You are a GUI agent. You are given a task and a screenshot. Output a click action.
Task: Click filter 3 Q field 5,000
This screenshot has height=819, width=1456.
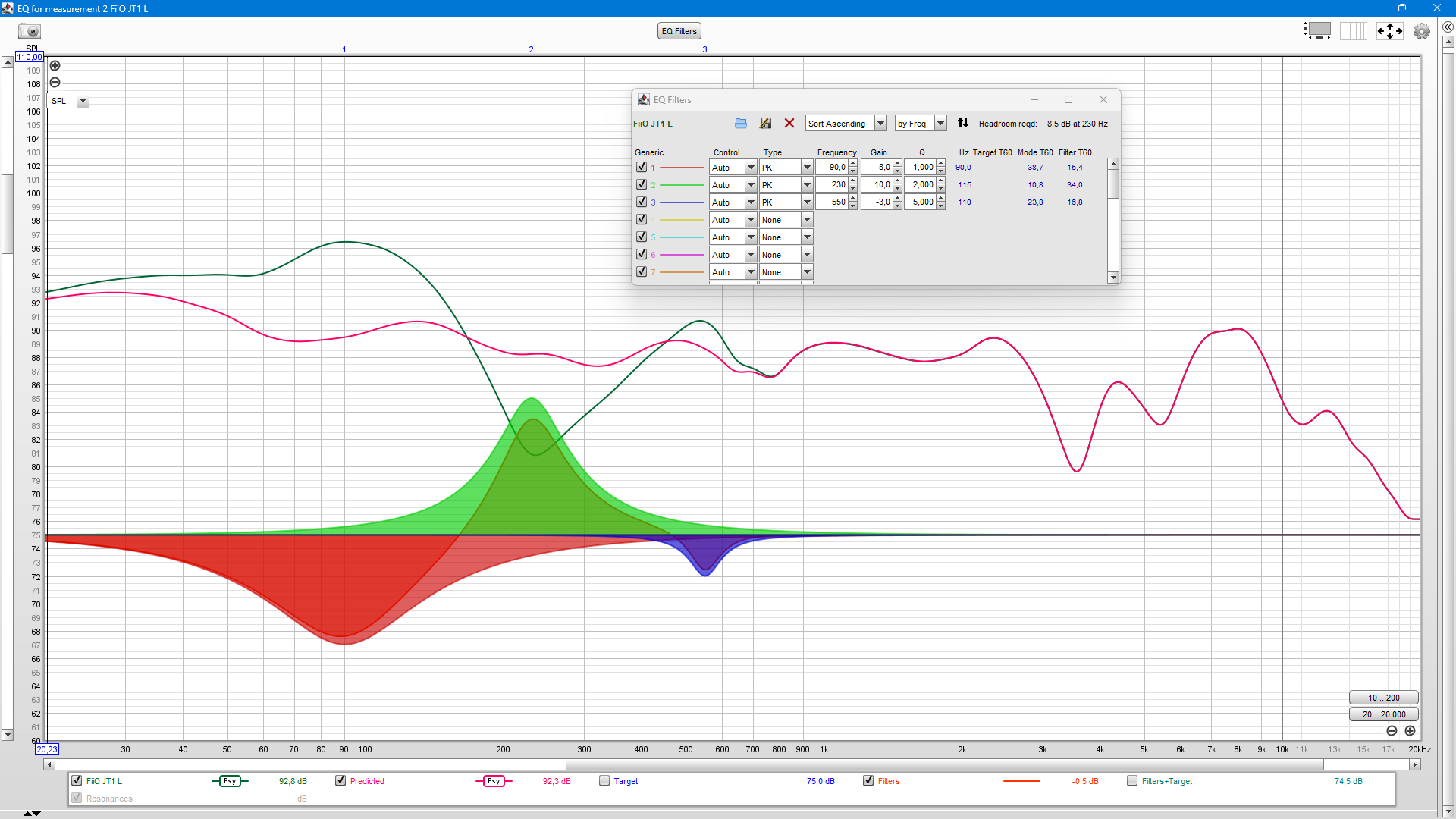pyautogui.click(x=920, y=202)
